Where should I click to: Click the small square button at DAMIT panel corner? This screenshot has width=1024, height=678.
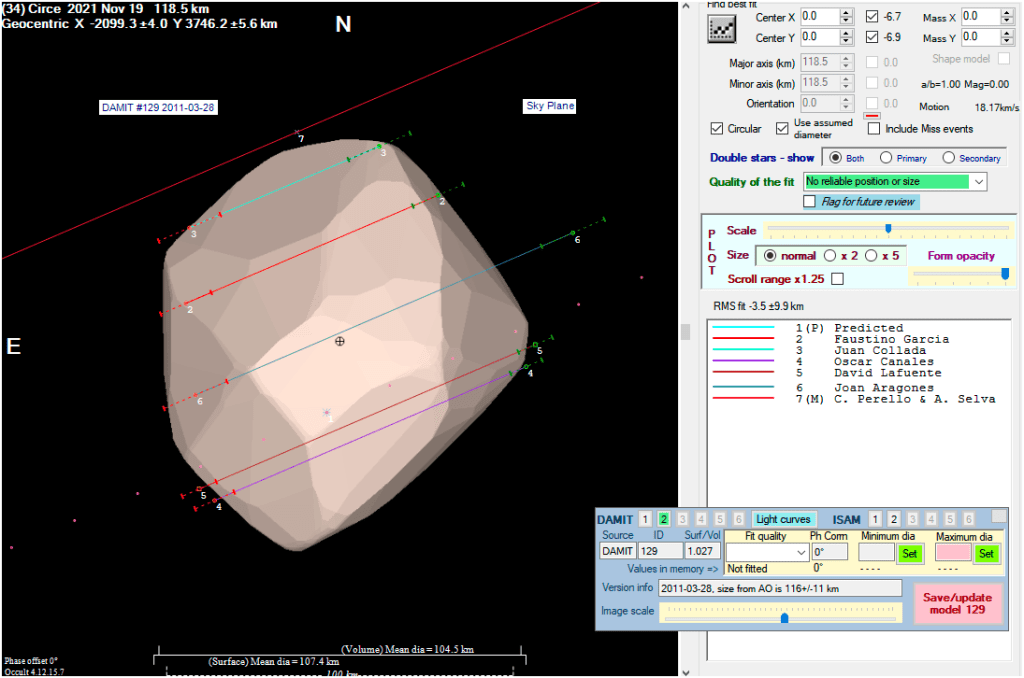pyautogui.click(x=998, y=516)
